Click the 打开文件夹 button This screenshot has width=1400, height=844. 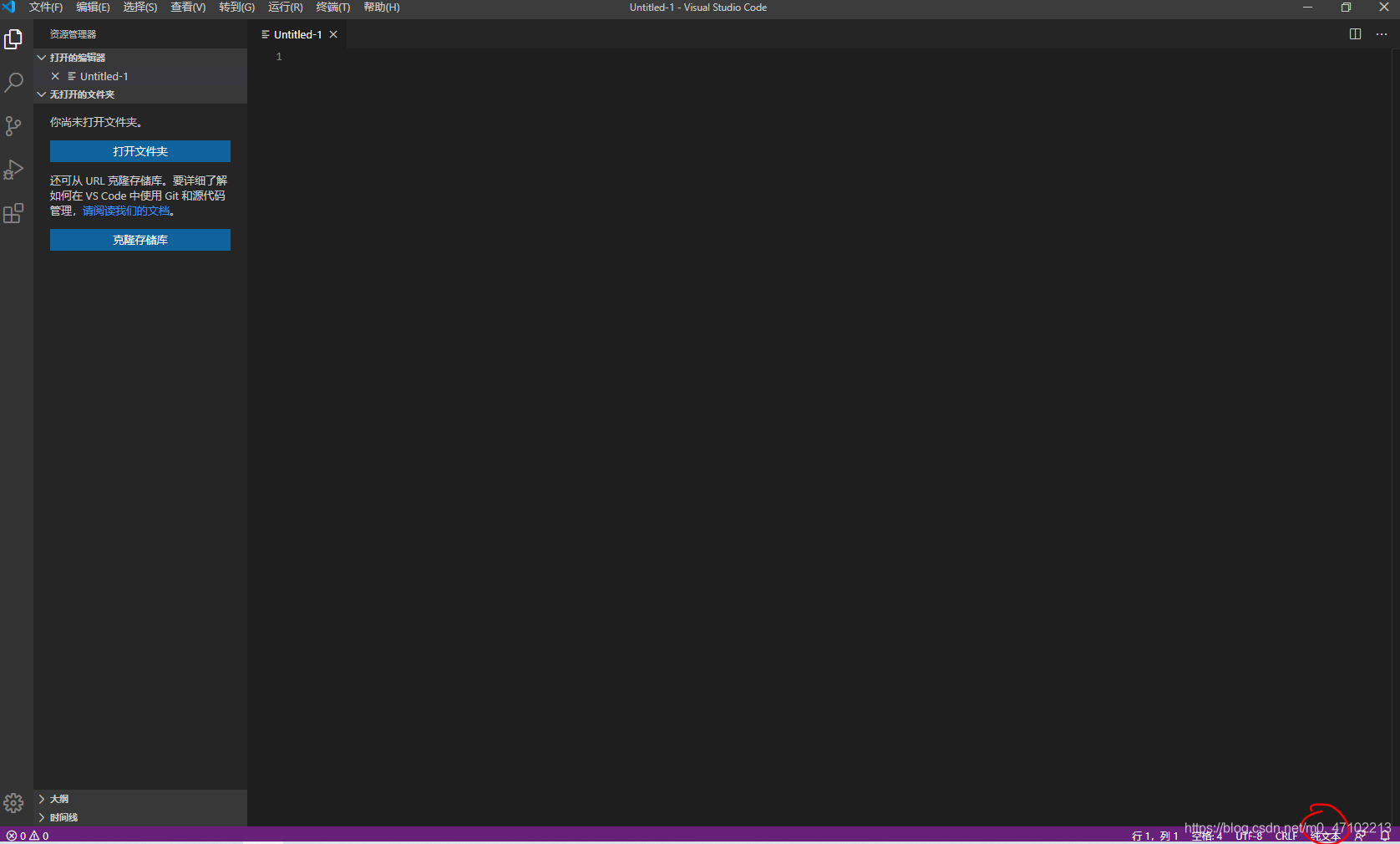coord(140,151)
